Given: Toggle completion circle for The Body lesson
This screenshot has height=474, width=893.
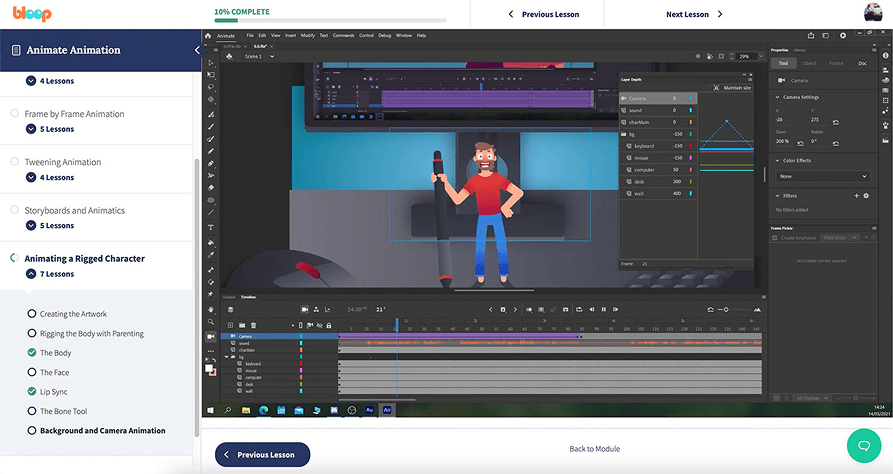Looking at the screenshot, I should tap(32, 353).
